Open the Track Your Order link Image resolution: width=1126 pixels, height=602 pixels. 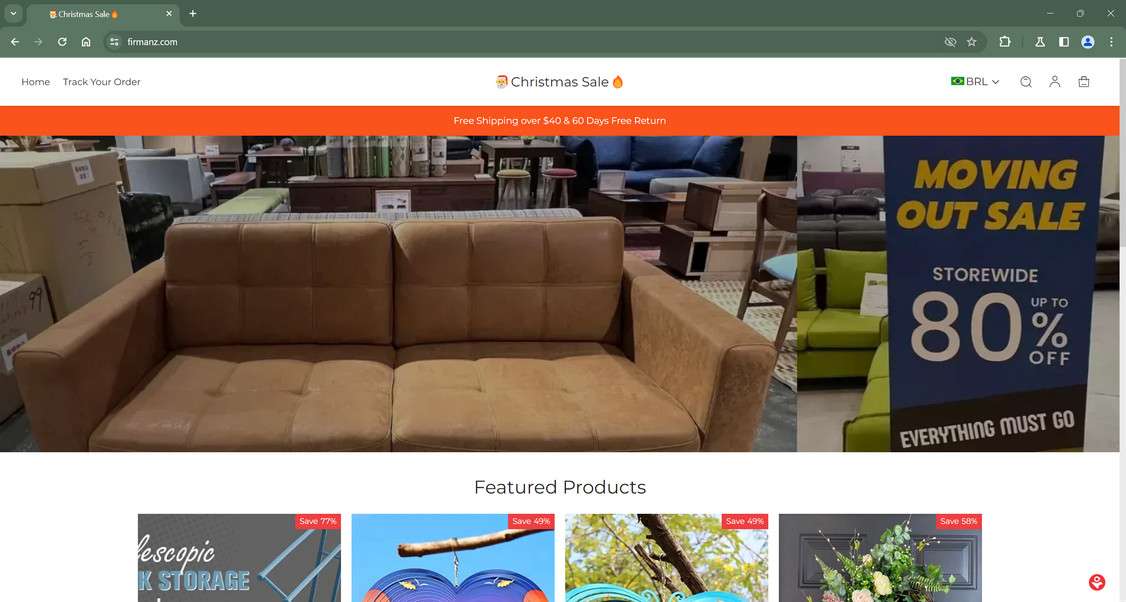(101, 82)
